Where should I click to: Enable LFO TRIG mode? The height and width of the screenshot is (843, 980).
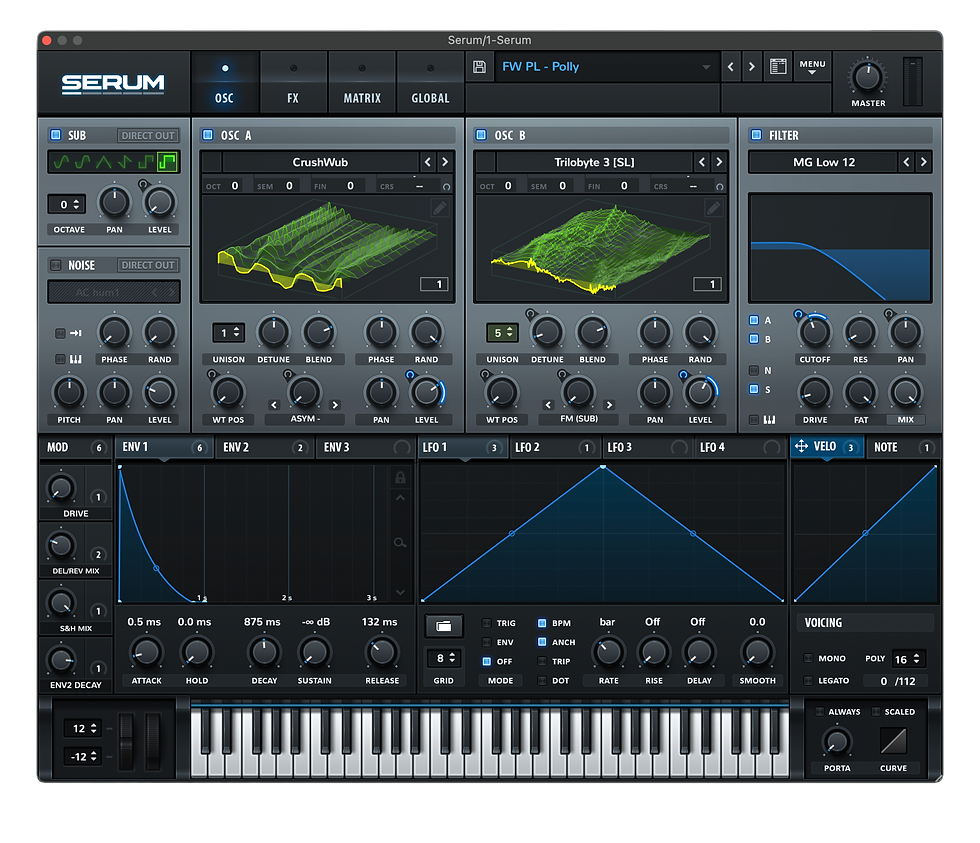coord(487,623)
